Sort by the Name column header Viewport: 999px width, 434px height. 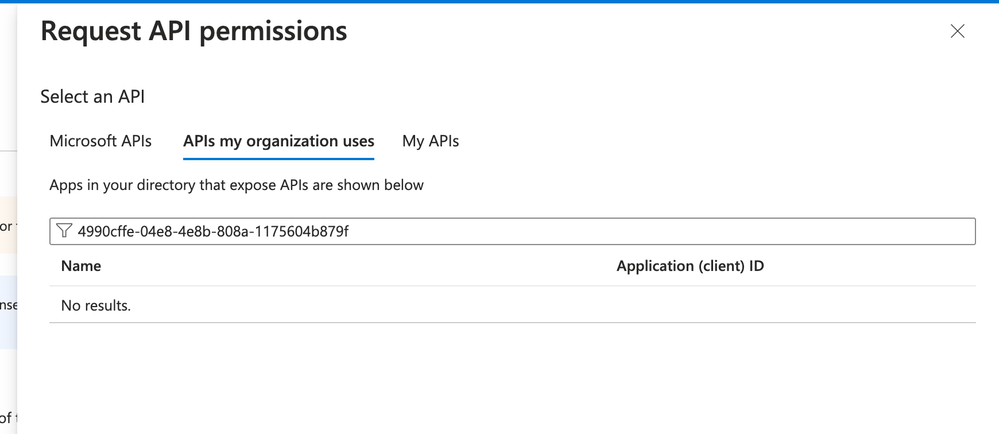tap(81, 266)
